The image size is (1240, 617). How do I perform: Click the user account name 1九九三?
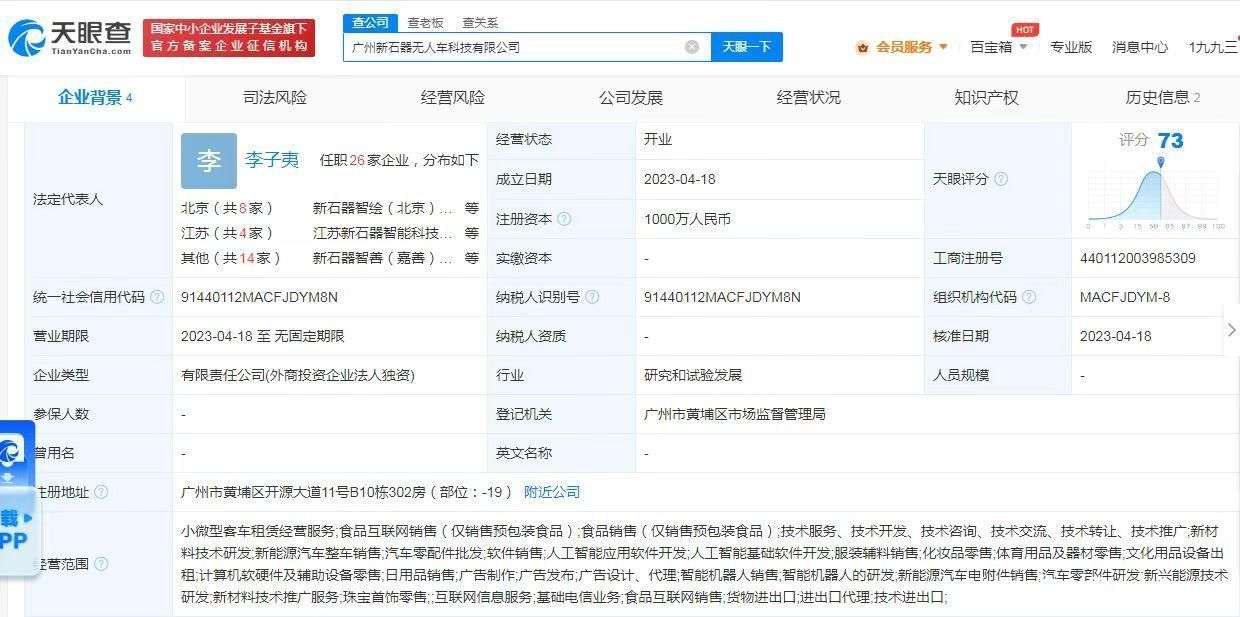[x=1213, y=47]
